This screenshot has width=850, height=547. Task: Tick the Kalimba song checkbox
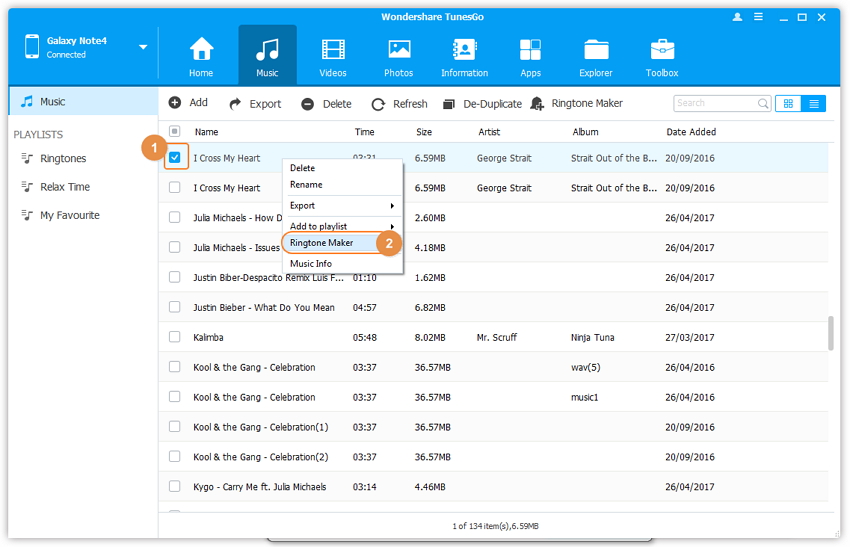pyautogui.click(x=175, y=337)
